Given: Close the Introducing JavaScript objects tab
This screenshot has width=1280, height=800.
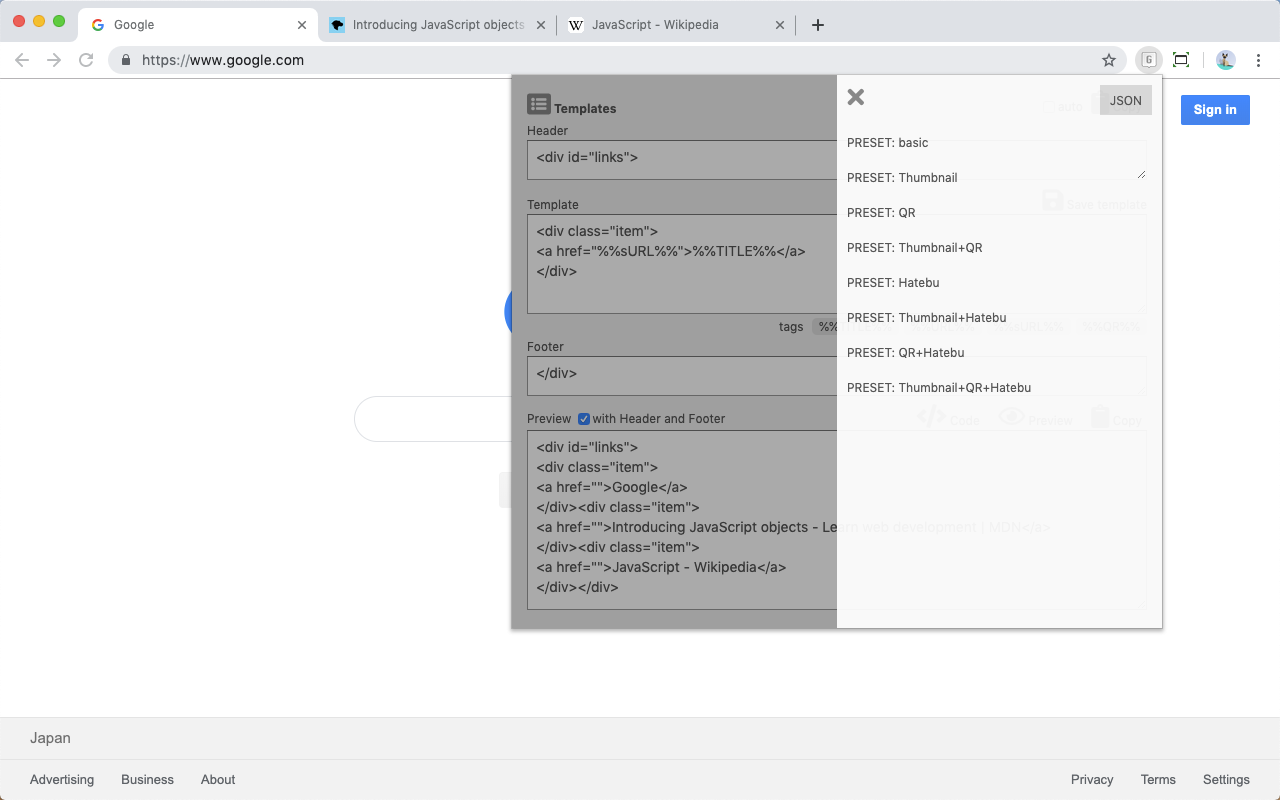Looking at the screenshot, I should coord(541,25).
